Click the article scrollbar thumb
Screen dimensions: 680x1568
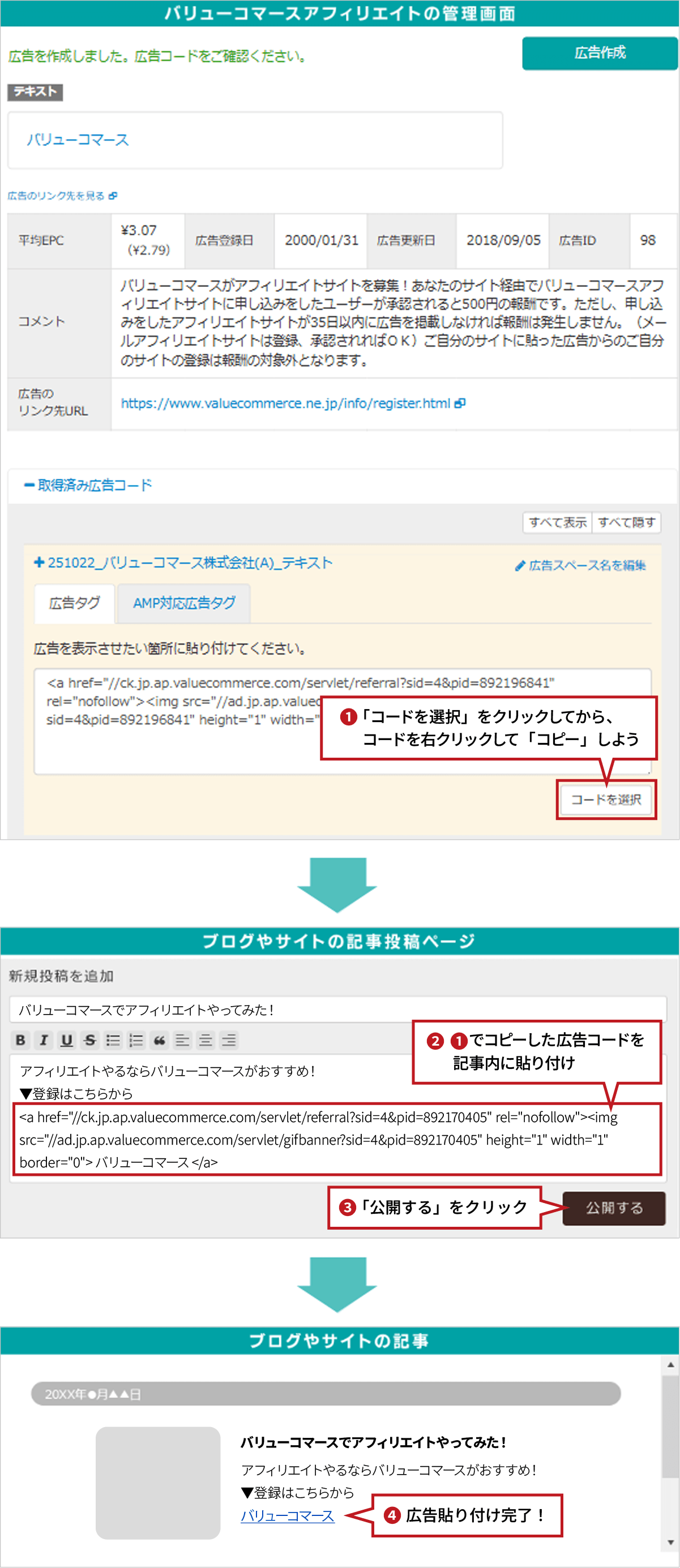(670, 1425)
